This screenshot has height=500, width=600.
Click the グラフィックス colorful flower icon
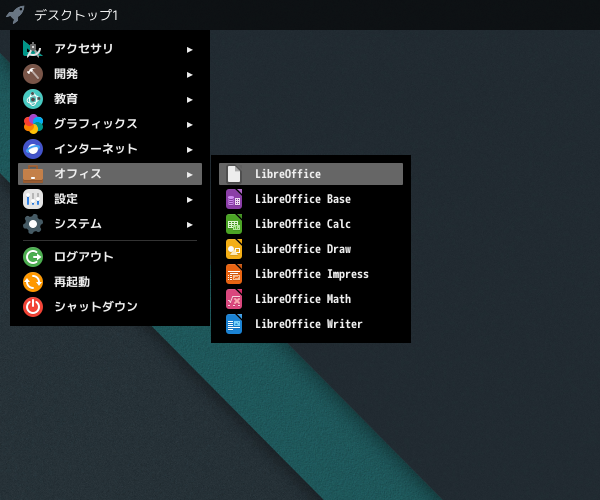point(33,124)
